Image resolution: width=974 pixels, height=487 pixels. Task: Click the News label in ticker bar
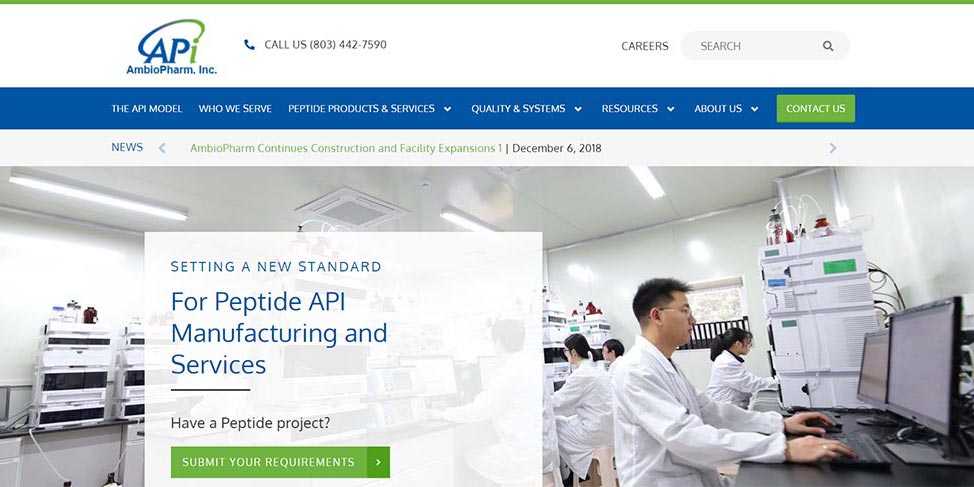point(127,147)
